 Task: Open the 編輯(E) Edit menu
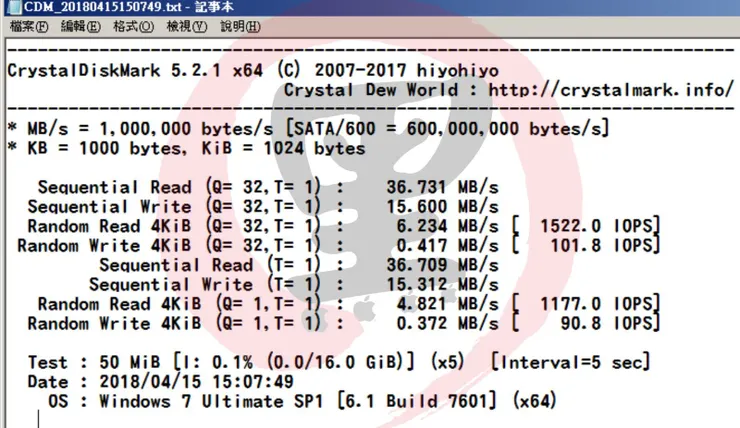pos(81,26)
